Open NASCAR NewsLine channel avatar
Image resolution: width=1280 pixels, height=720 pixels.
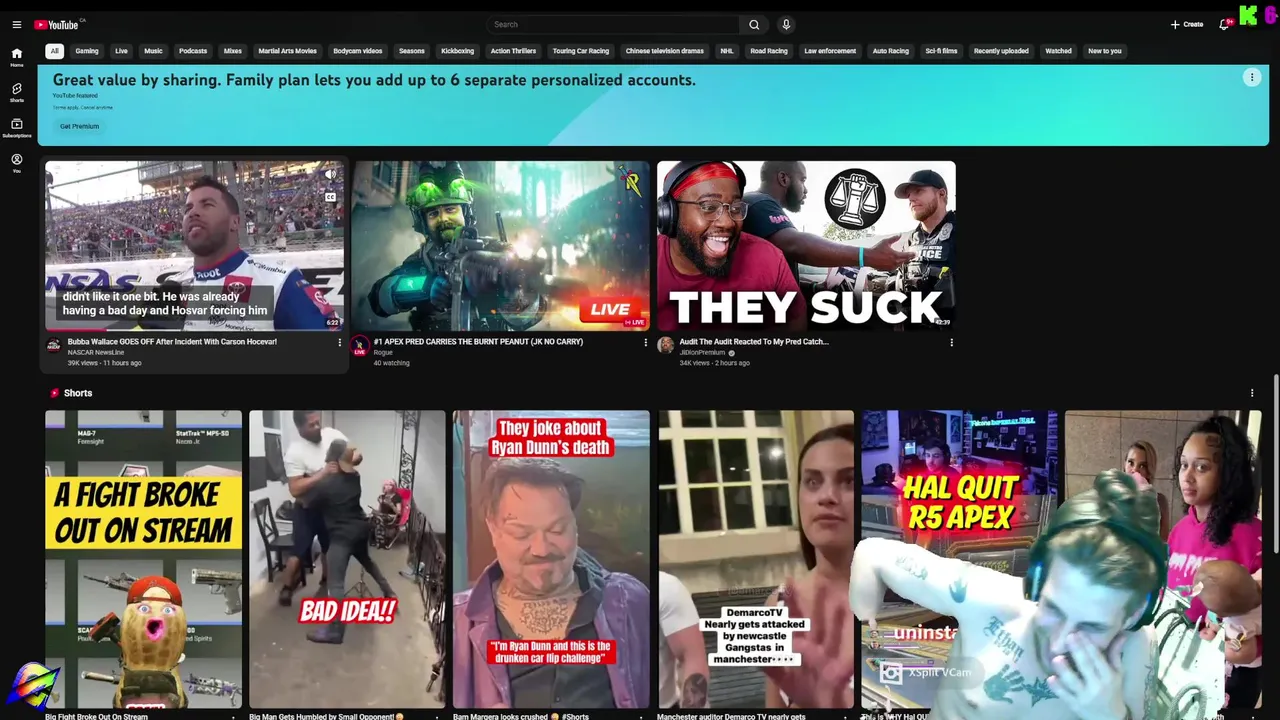coord(54,346)
